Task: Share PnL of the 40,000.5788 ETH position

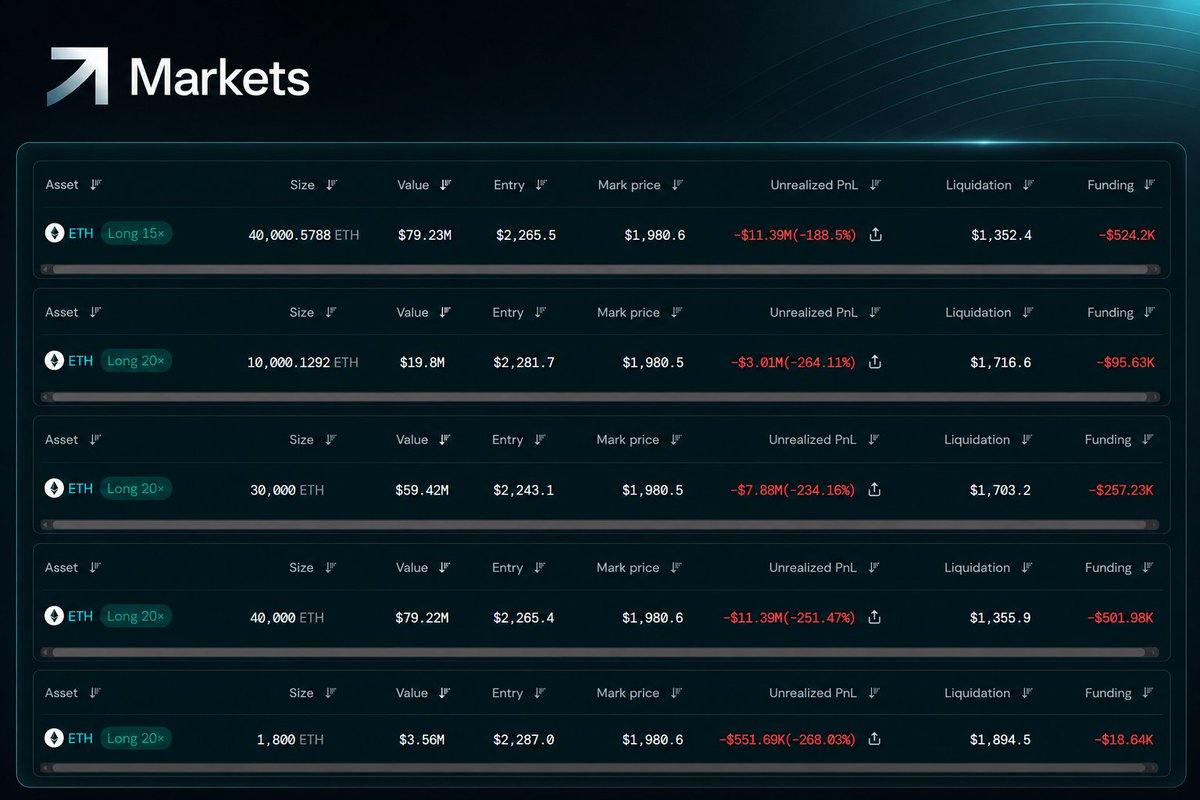Action: pyautogui.click(x=875, y=235)
